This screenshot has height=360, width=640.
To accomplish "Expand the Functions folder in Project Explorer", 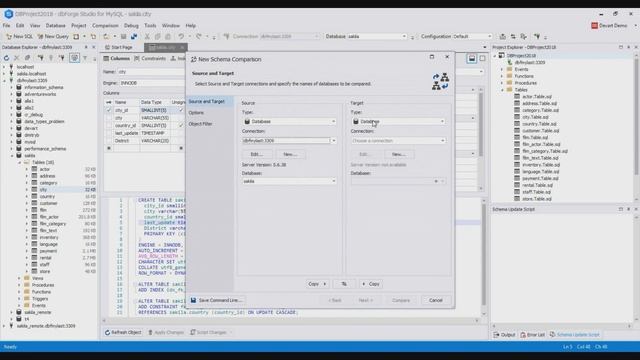I will pos(502,76).
